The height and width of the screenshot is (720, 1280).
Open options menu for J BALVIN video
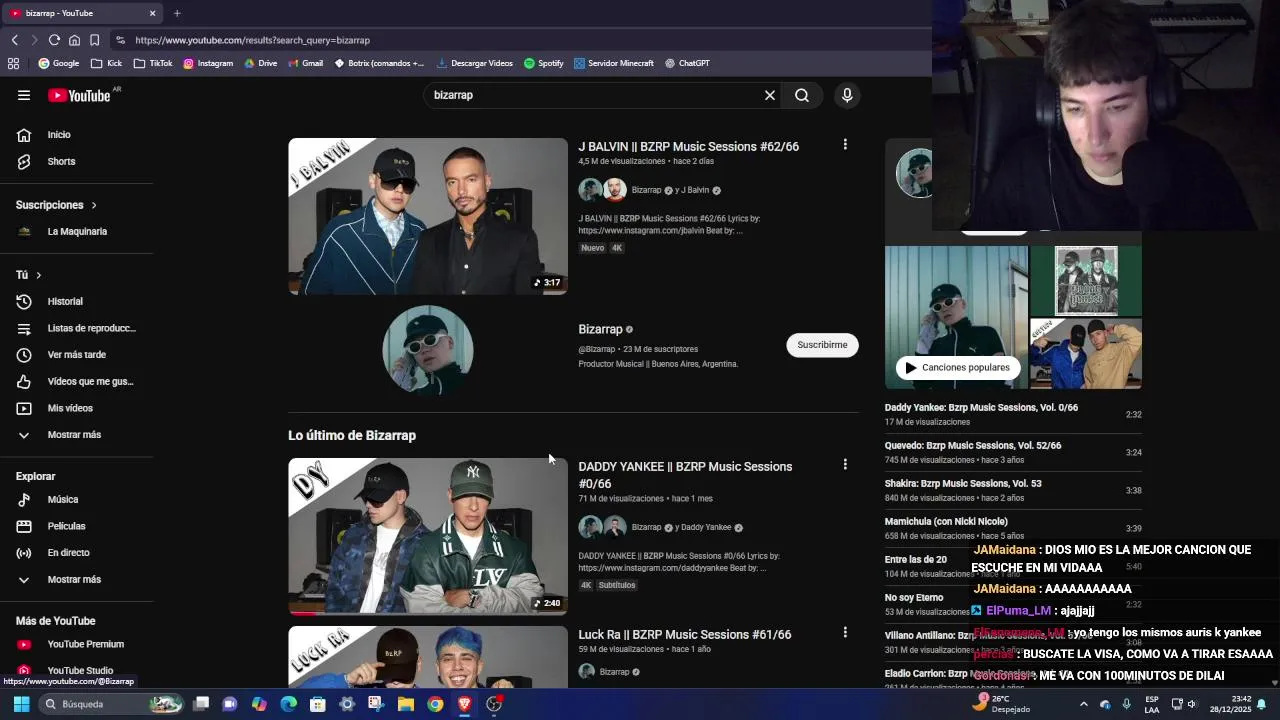pyautogui.click(x=845, y=145)
